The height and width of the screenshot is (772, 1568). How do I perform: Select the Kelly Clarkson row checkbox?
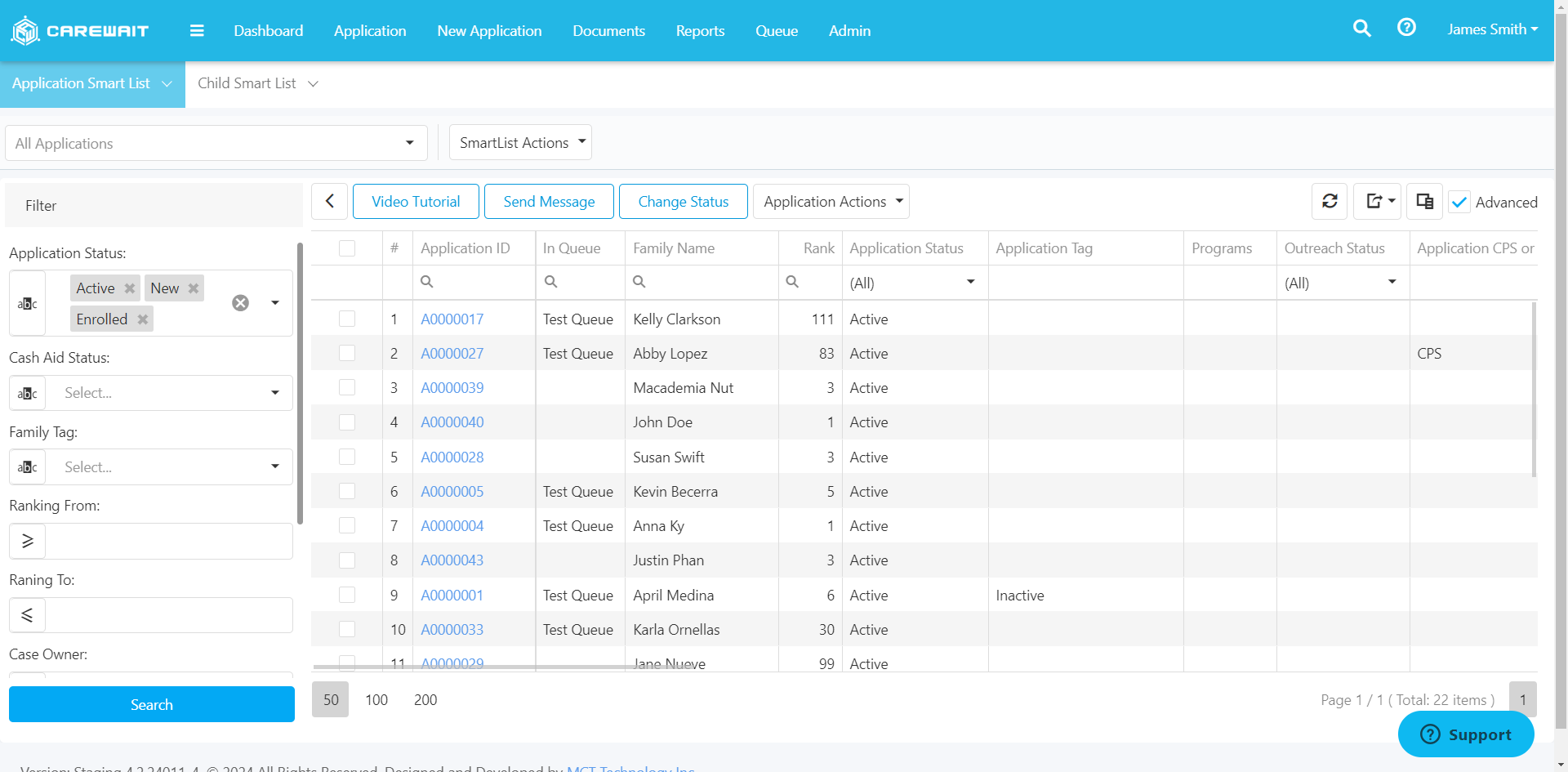(x=347, y=319)
